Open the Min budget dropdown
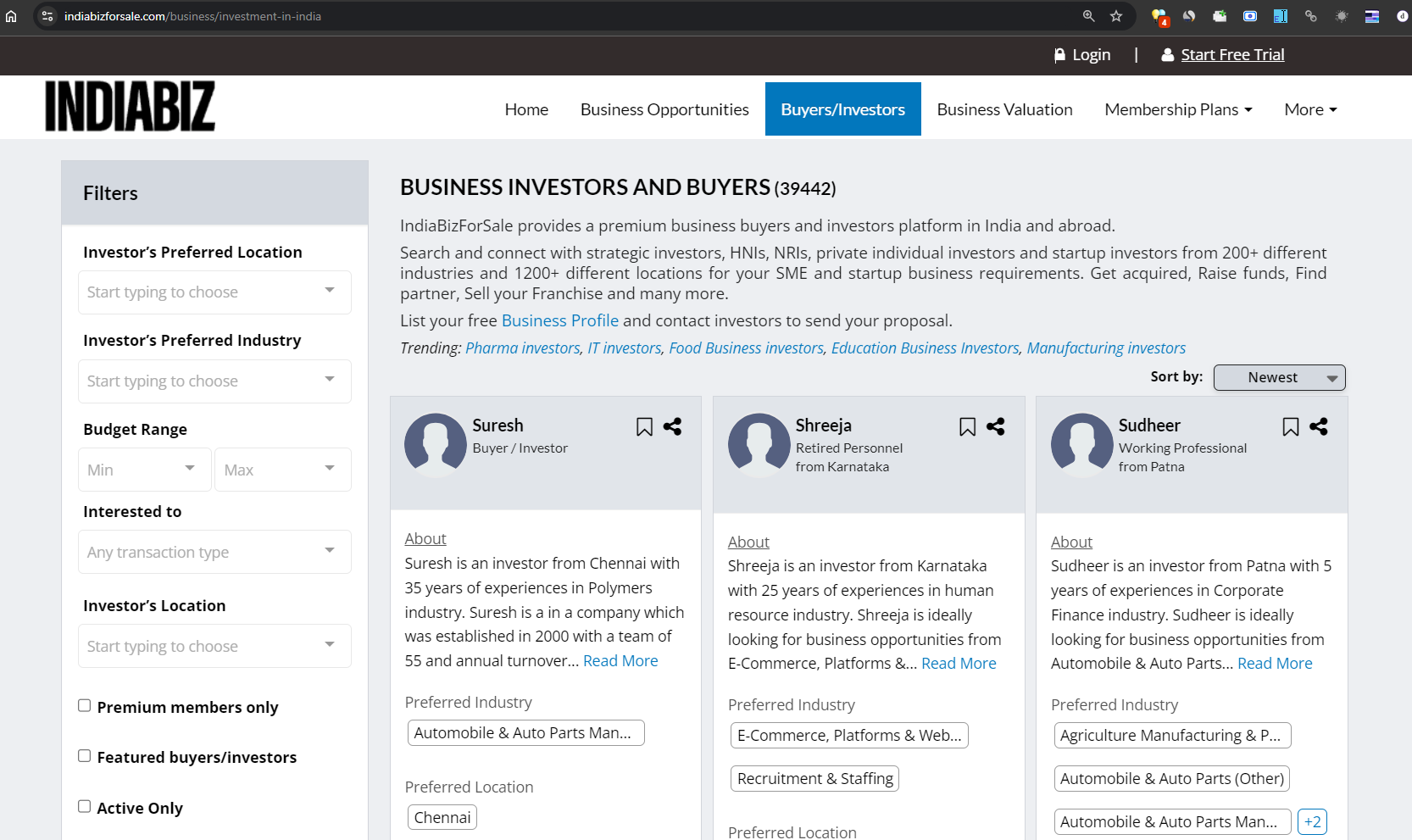Viewport: 1412px width, 840px height. (x=145, y=470)
